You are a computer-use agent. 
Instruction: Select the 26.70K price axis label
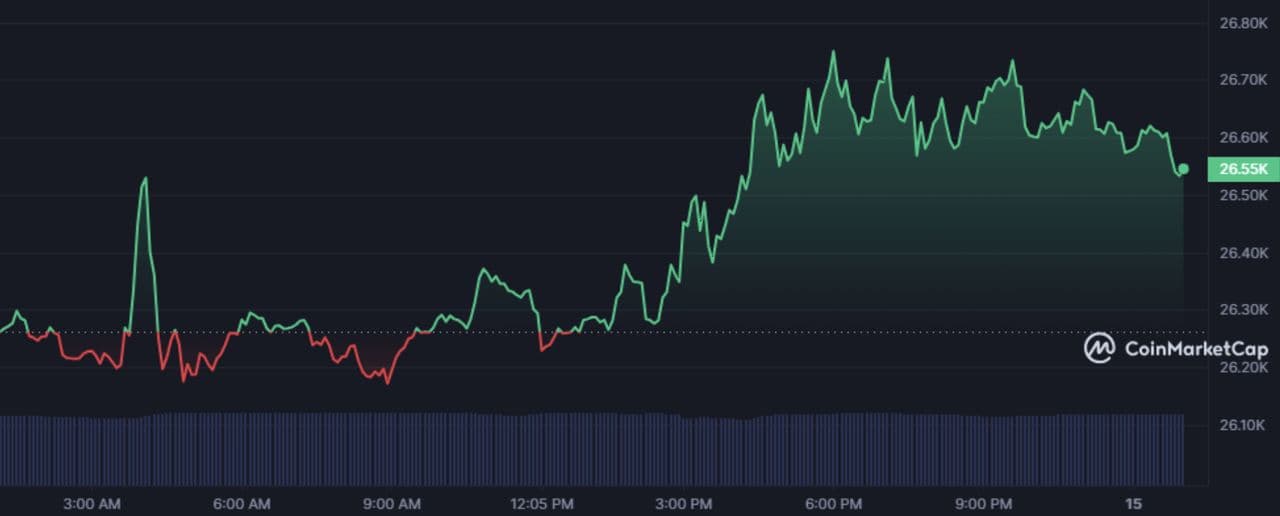(x=1243, y=79)
